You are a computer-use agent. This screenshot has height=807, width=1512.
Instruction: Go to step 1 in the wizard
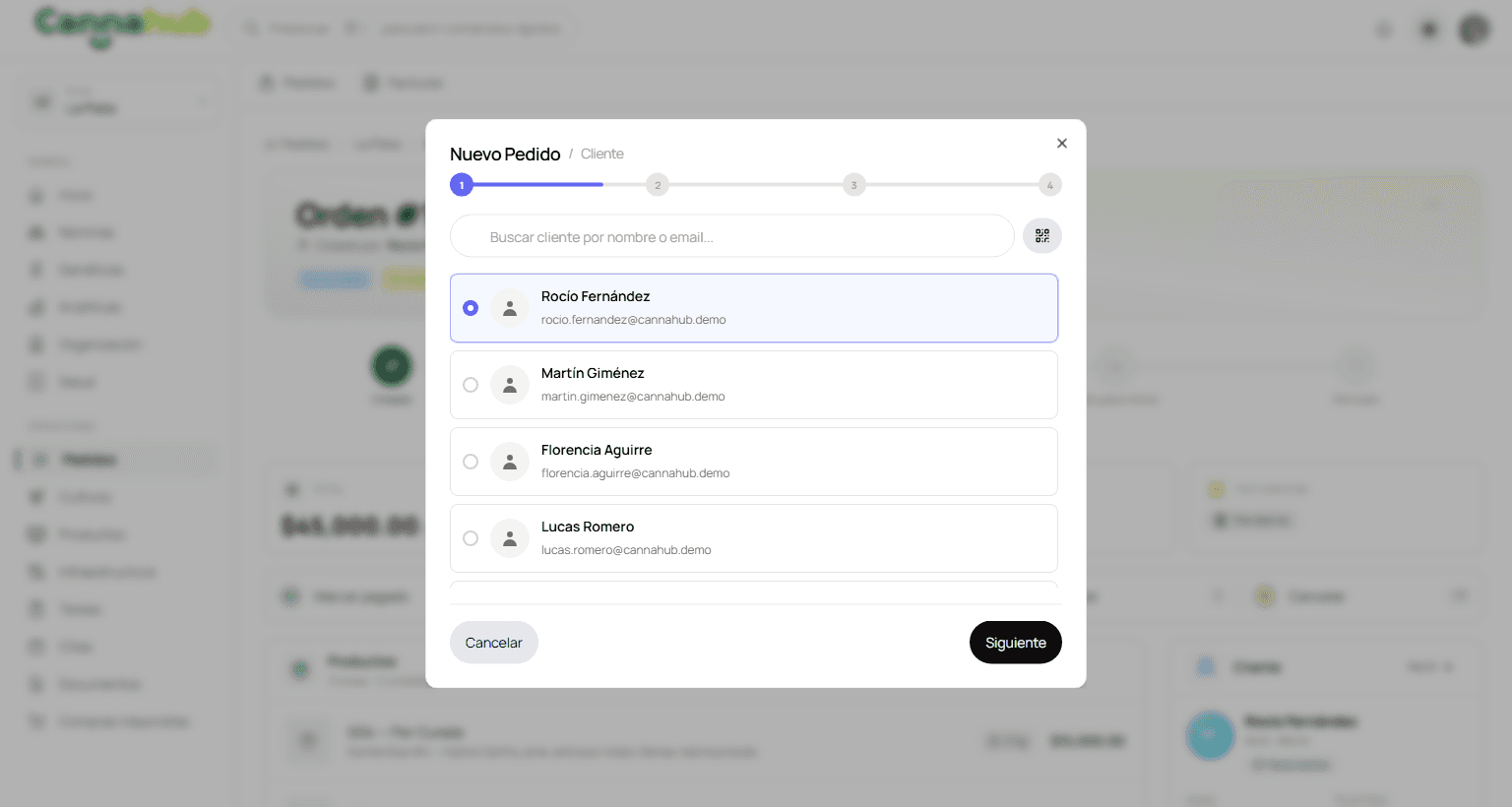click(x=462, y=185)
